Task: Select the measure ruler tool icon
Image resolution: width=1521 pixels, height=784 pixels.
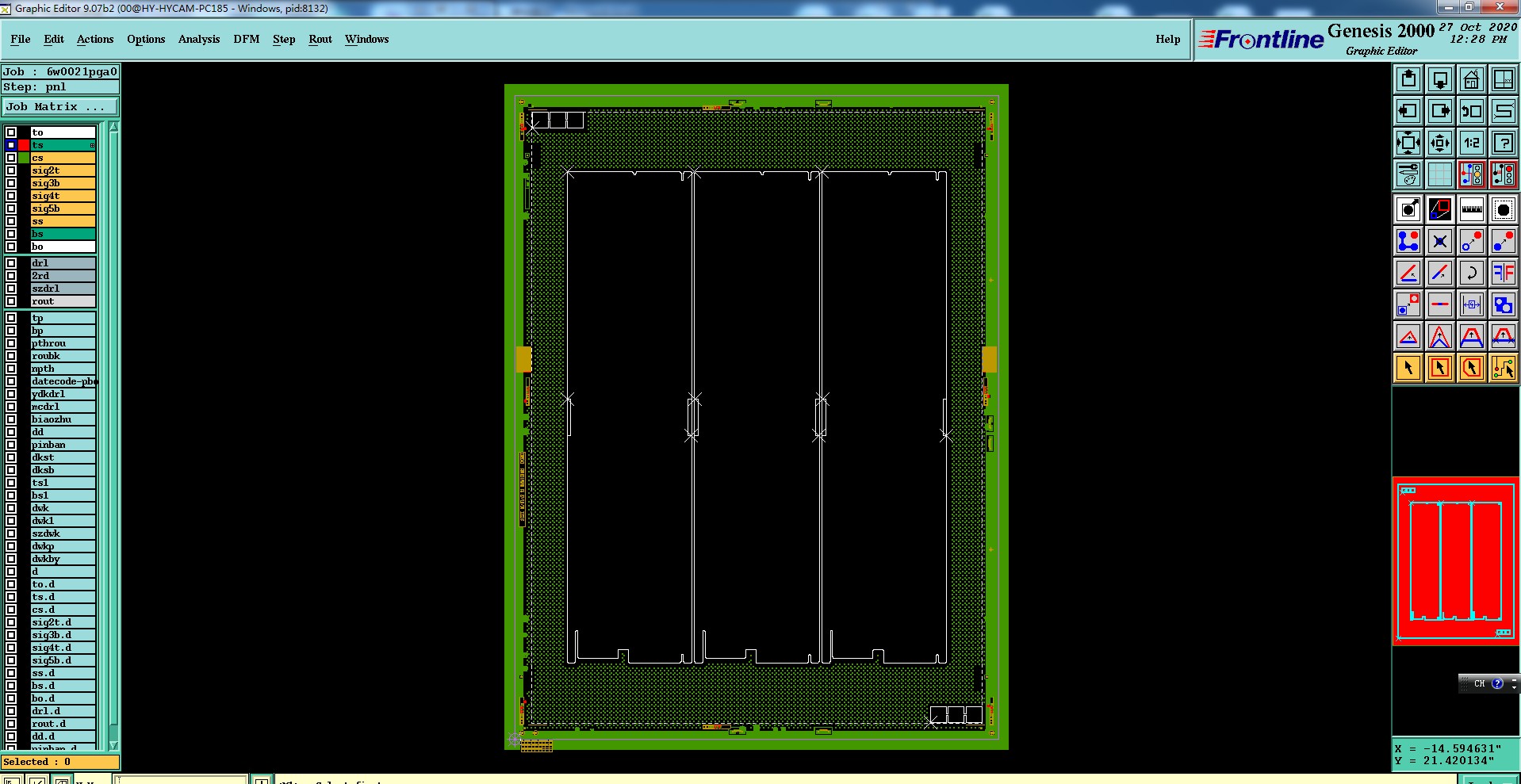Action: pos(1472,209)
